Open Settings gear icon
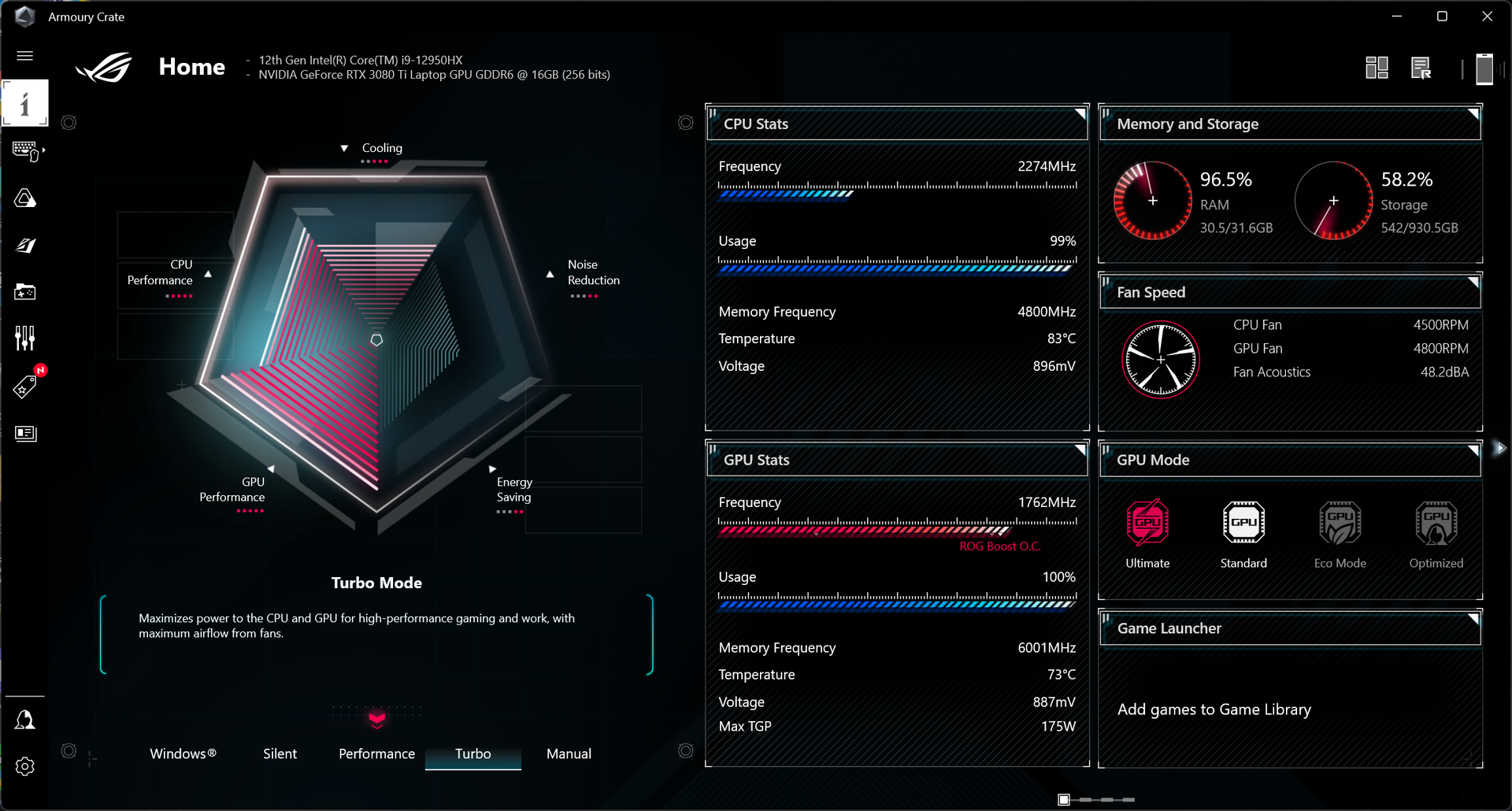 25,767
